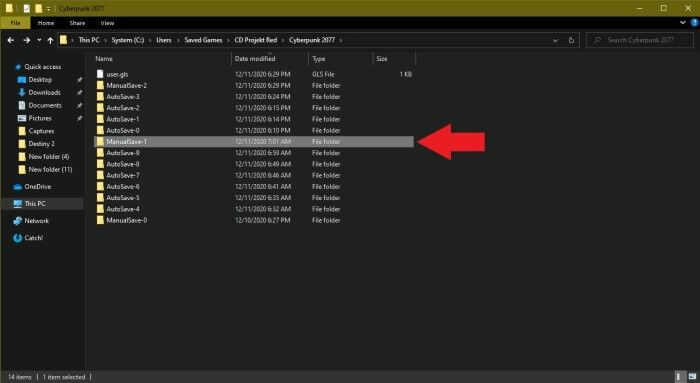Refresh the Cyberpunk 2077 folder view
The height and width of the screenshot is (383, 700).
tap(571, 40)
